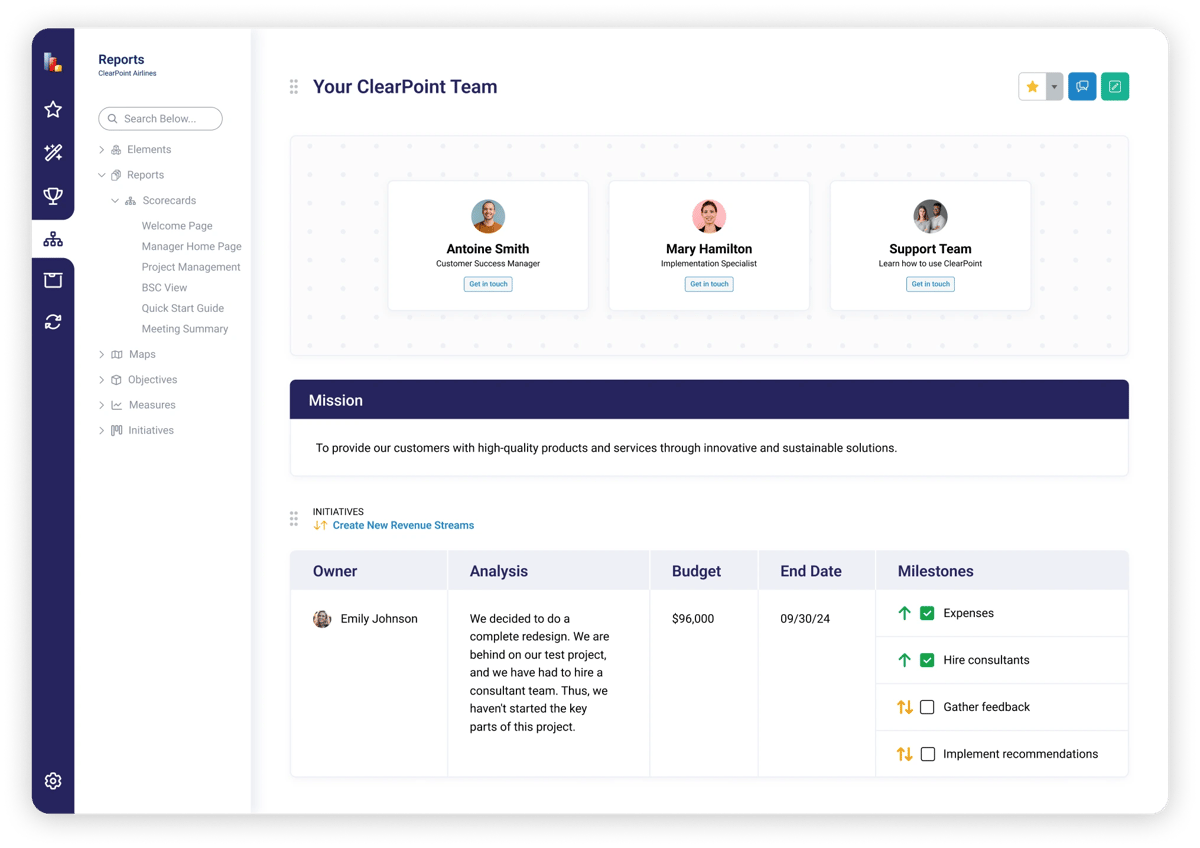Open settings gear in sidebar

53,781
